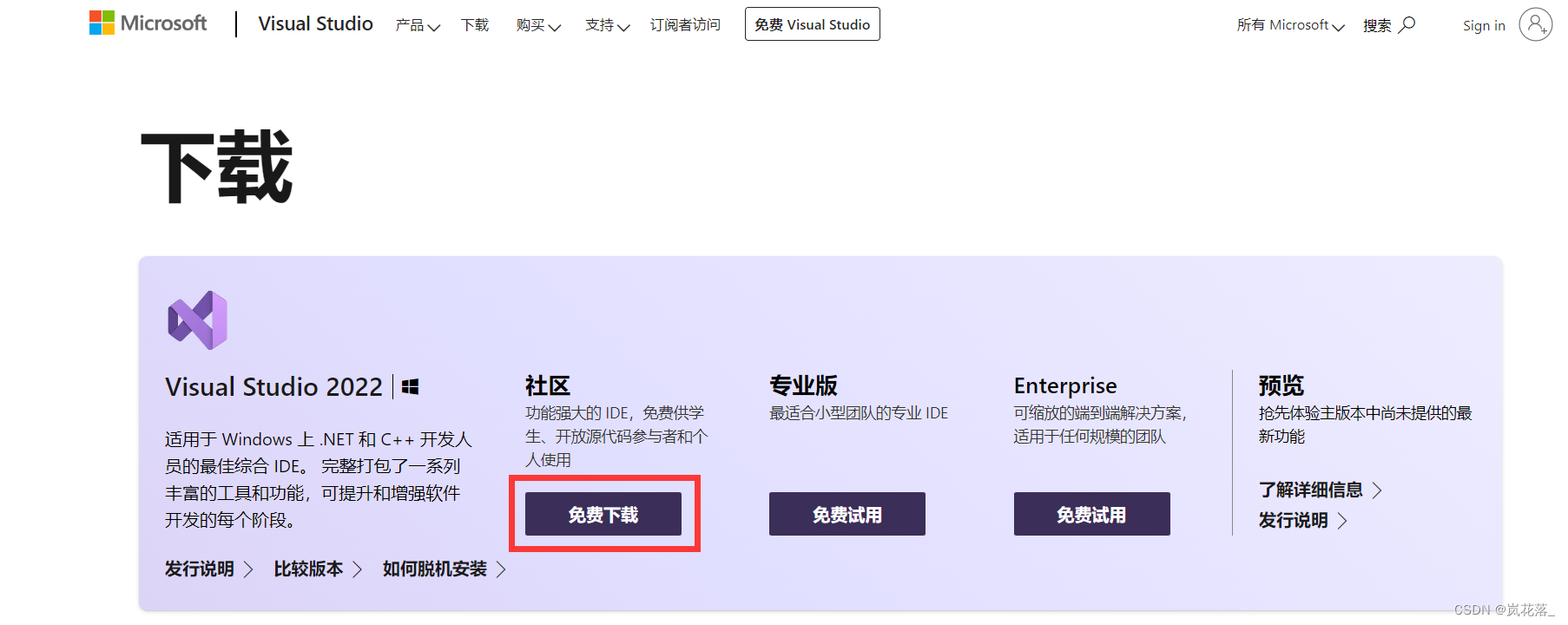
Task: Open the 如何脱机安装 link
Action: pyautogui.click(x=445, y=569)
